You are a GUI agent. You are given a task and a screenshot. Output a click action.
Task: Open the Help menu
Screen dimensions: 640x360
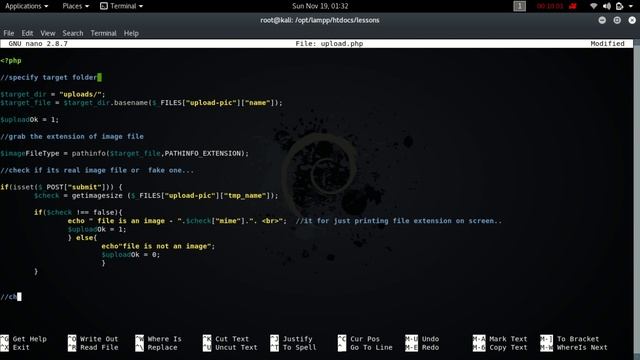[x=131, y=33]
